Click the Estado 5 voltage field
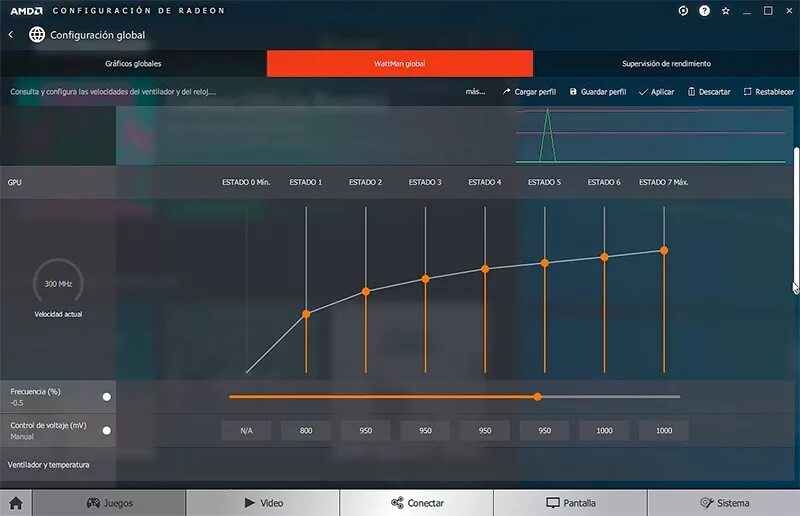The width and height of the screenshot is (800, 516). 544,431
